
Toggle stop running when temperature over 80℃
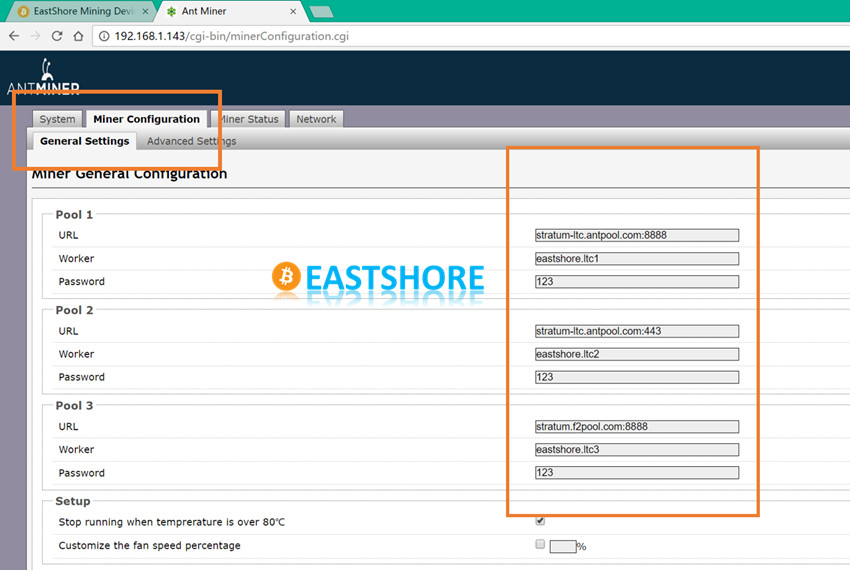540,521
